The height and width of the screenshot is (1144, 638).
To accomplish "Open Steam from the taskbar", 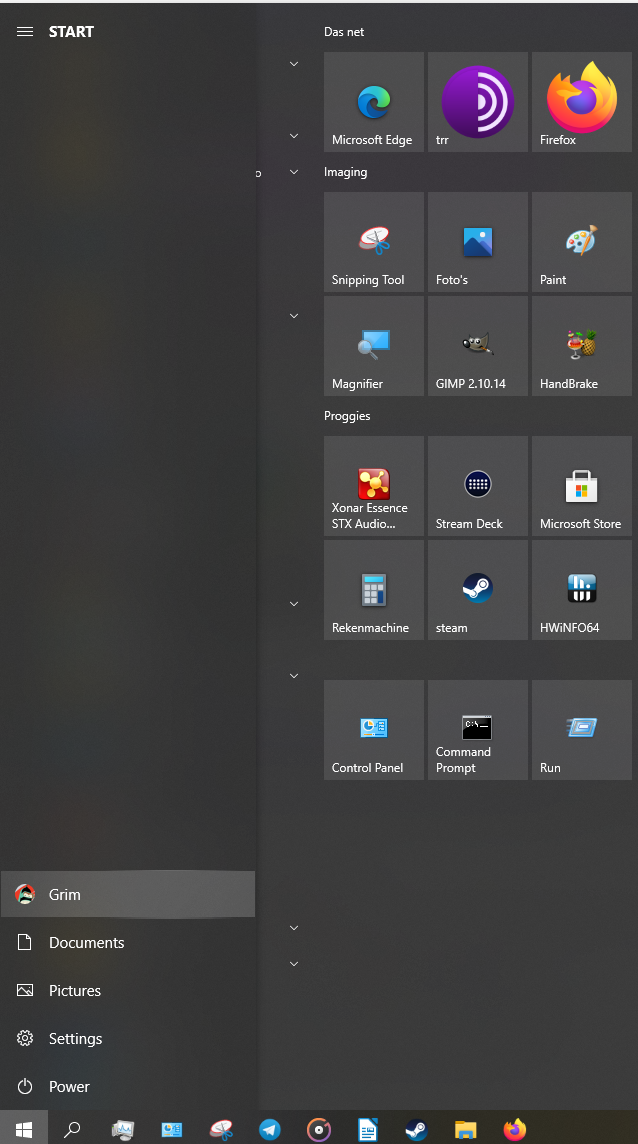I will (x=417, y=1129).
